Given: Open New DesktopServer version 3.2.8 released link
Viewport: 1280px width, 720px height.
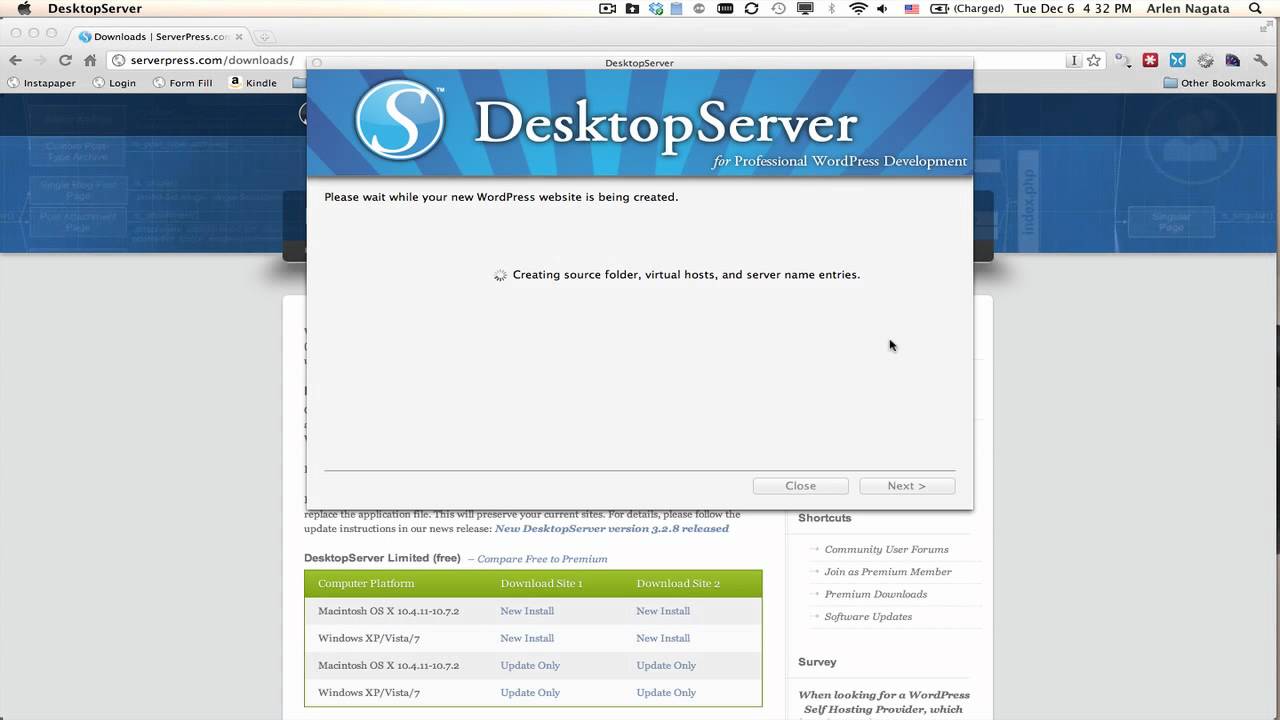Looking at the screenshot, I should (x=612, y=528).
